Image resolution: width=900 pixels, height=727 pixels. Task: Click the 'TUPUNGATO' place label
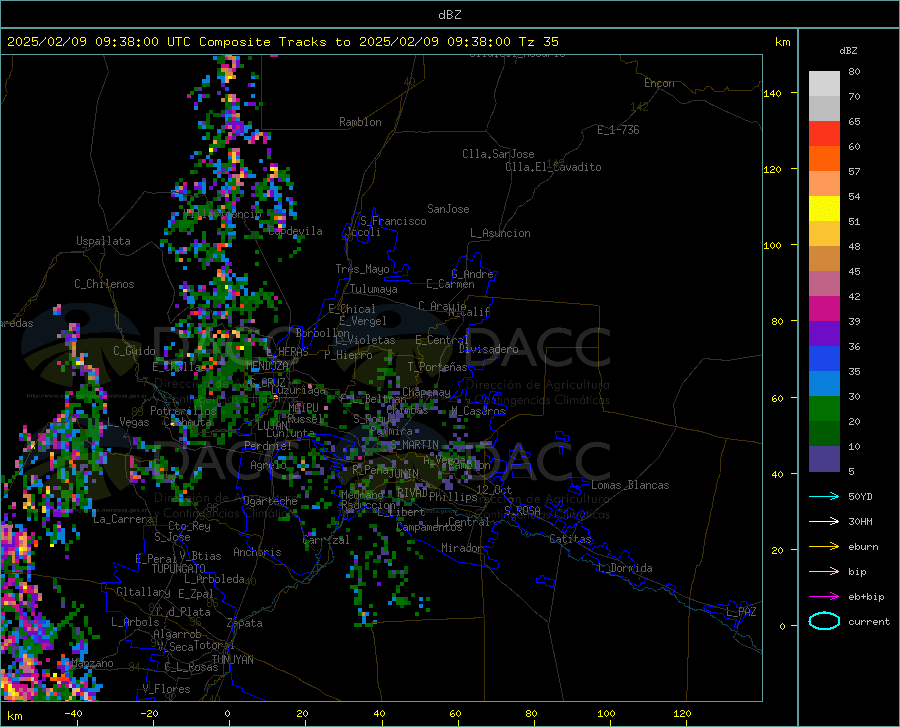pyautogui.click(x=179, y=569)
